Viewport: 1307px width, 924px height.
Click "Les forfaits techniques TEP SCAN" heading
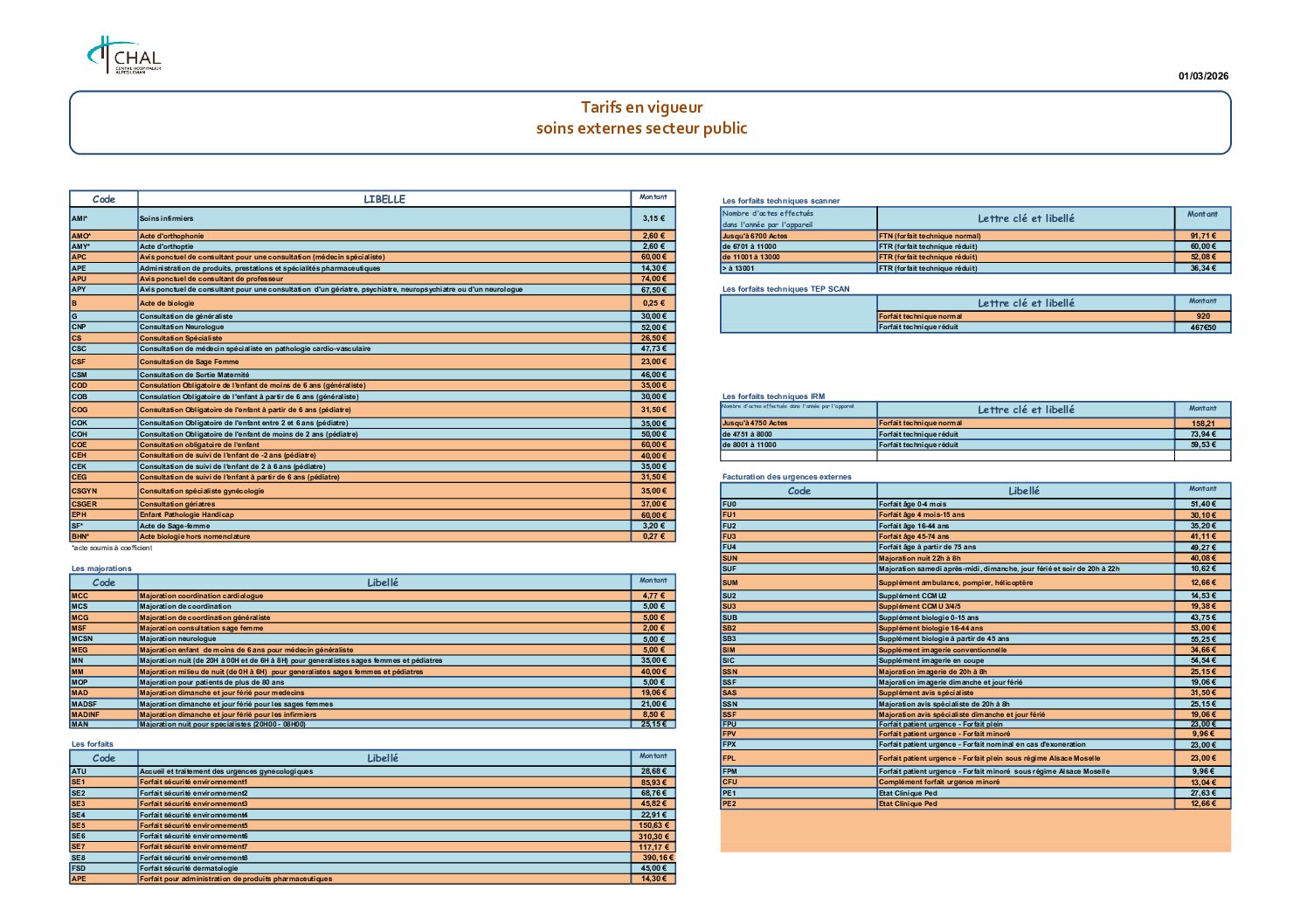[785, 289]
